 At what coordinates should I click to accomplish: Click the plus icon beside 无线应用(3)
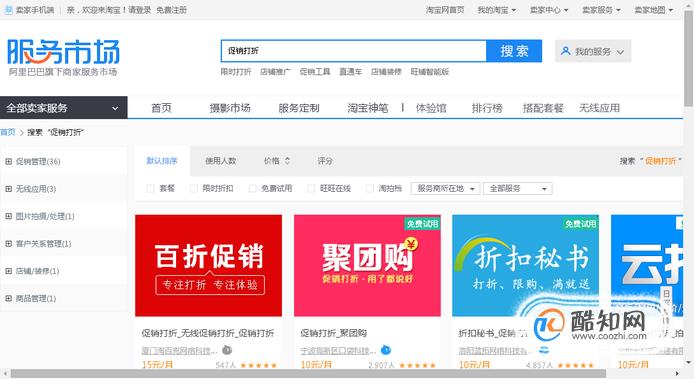pos(8,189)
